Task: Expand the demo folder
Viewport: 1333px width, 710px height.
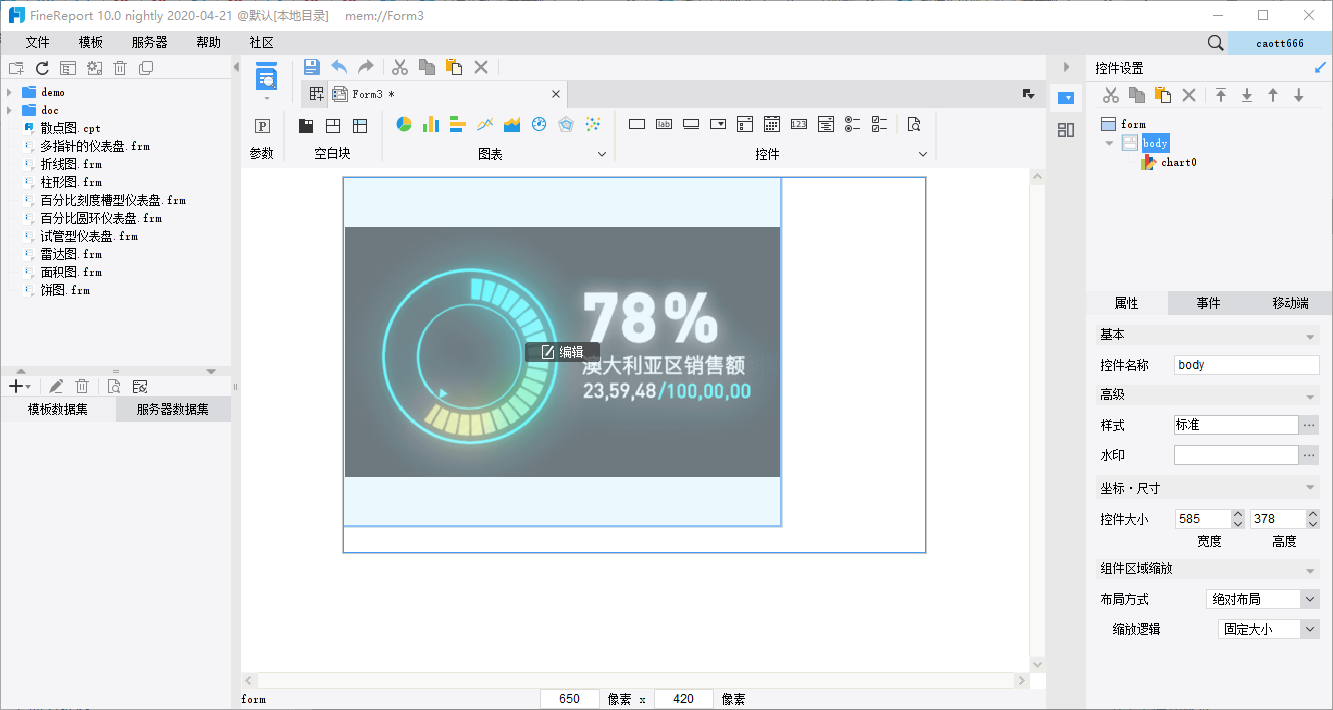Action: point(10,92)
